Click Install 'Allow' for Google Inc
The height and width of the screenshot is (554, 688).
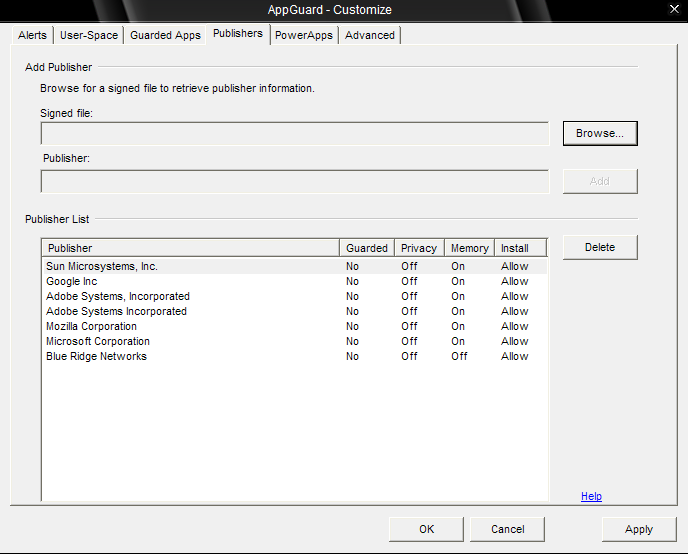click(515, 281)
